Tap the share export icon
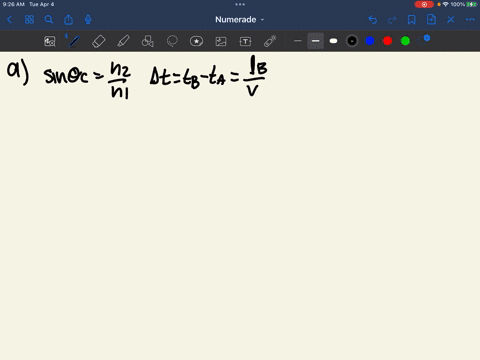480x360 pixels. [68, 20]
